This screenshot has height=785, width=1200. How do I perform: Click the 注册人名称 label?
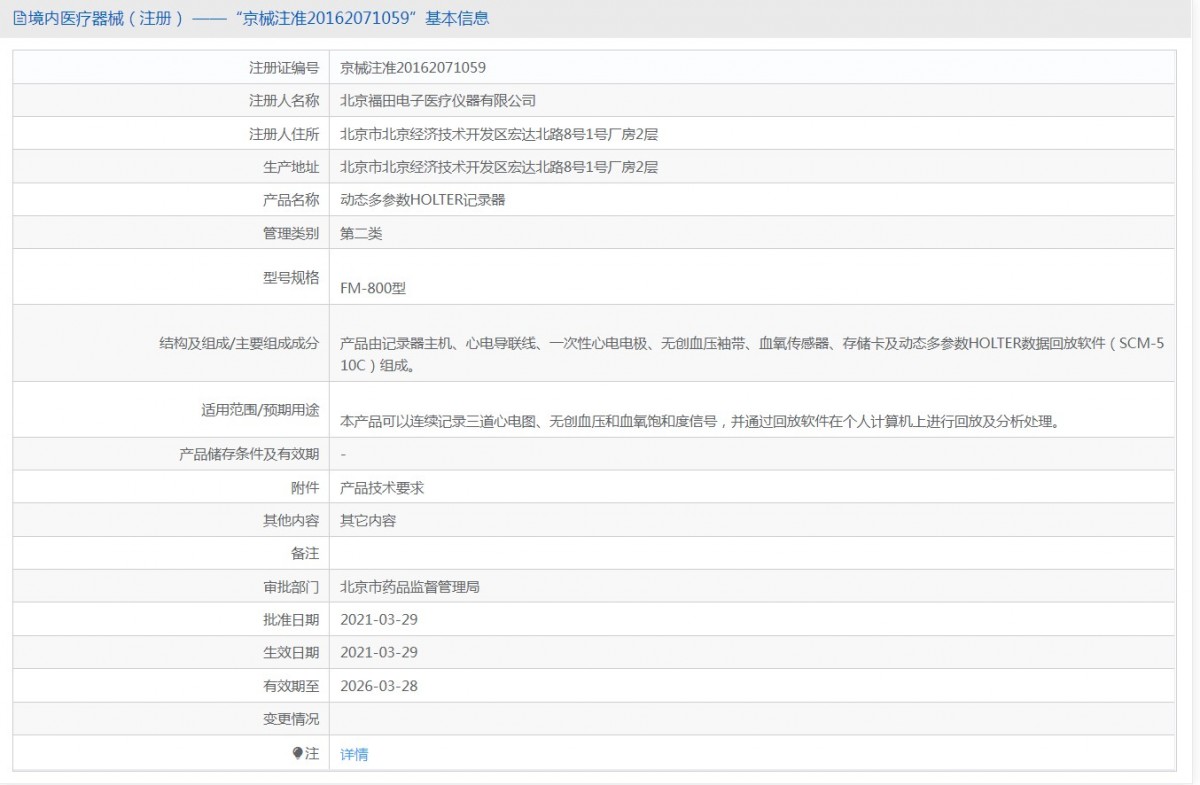[x=284, y=100]
